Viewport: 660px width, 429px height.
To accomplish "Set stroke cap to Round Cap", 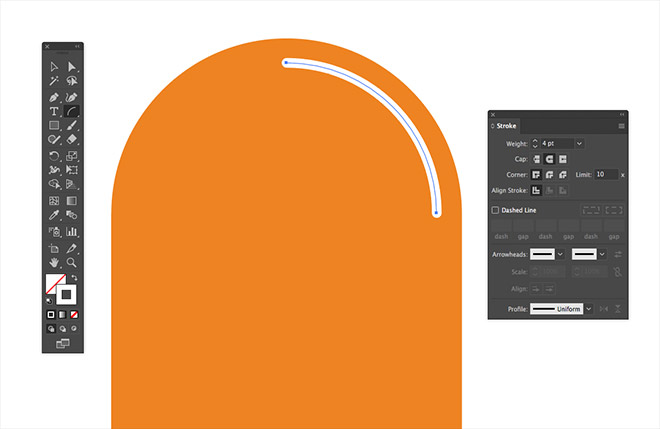I will [549, 159].
